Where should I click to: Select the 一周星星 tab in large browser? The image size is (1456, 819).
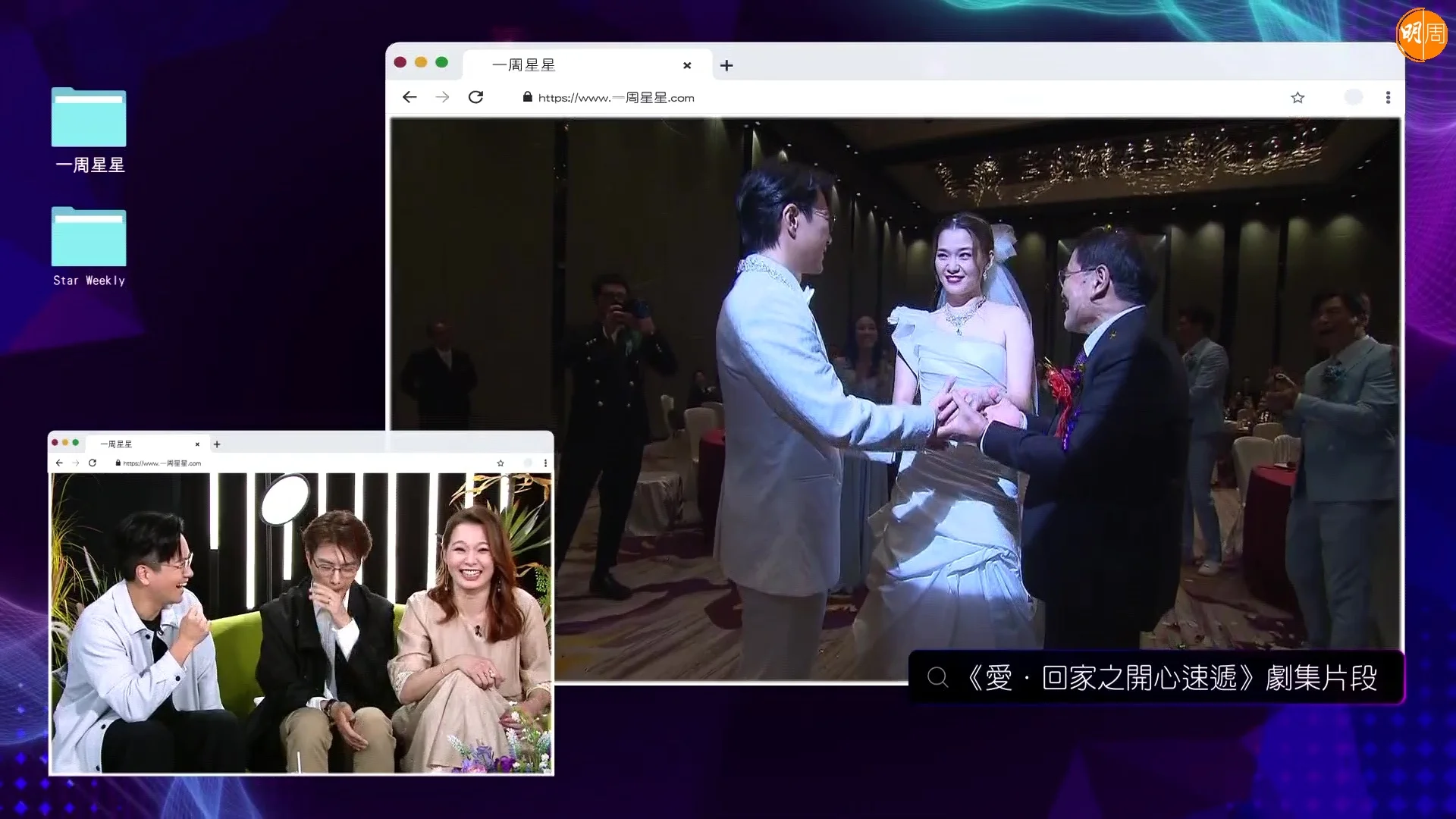(x=587, y=65)
